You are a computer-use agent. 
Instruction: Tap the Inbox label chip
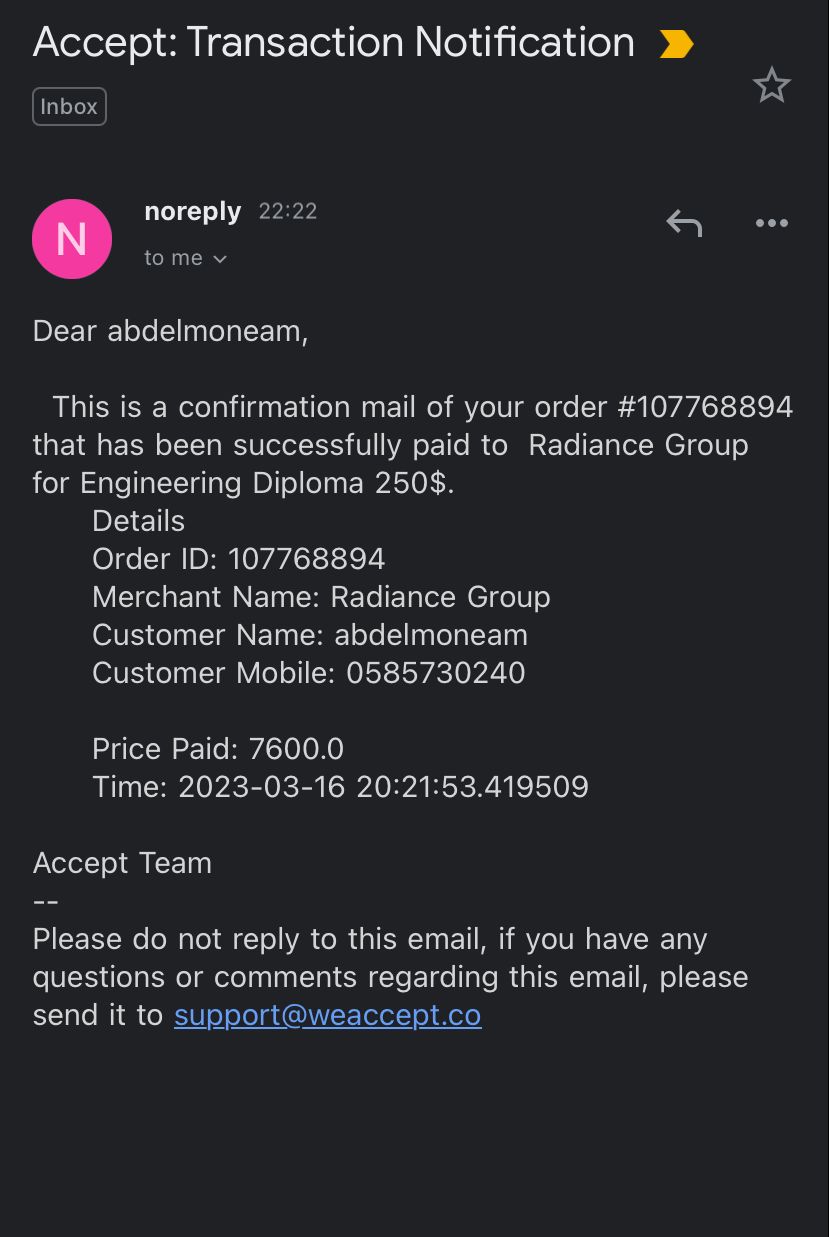point(69,106)
